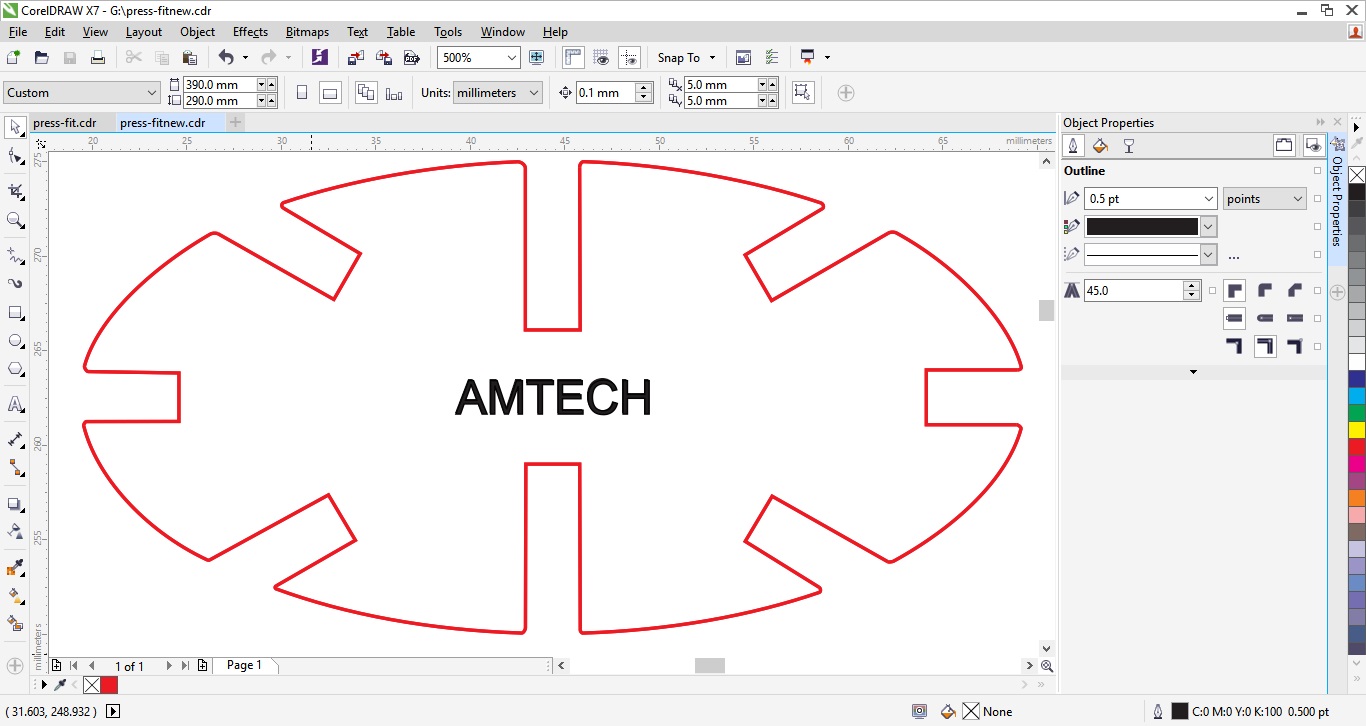Click the horizontal scrollbar thumb
The image size is (1366, 726).
pos(710,666)
